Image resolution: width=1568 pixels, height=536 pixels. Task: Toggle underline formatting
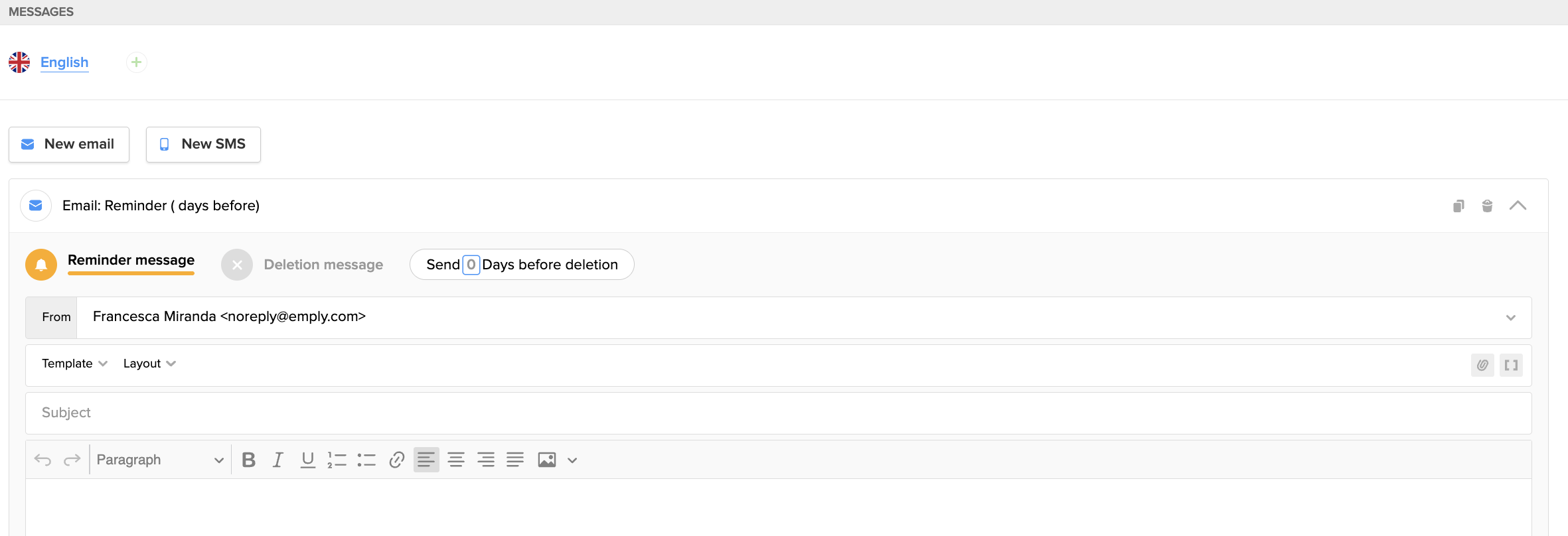click(x=307, y=460)
